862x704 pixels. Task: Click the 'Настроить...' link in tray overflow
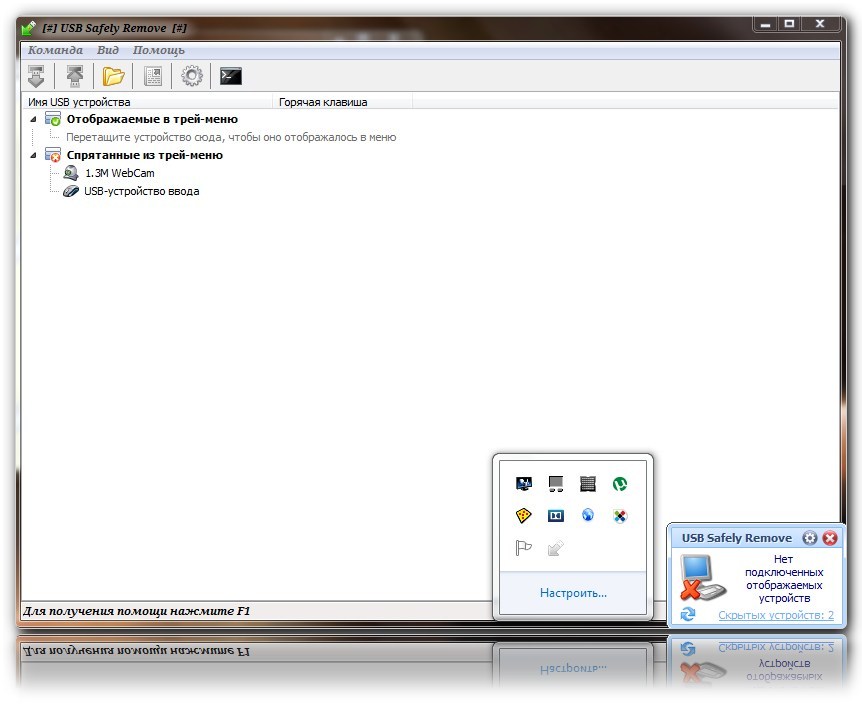(573, 593)
